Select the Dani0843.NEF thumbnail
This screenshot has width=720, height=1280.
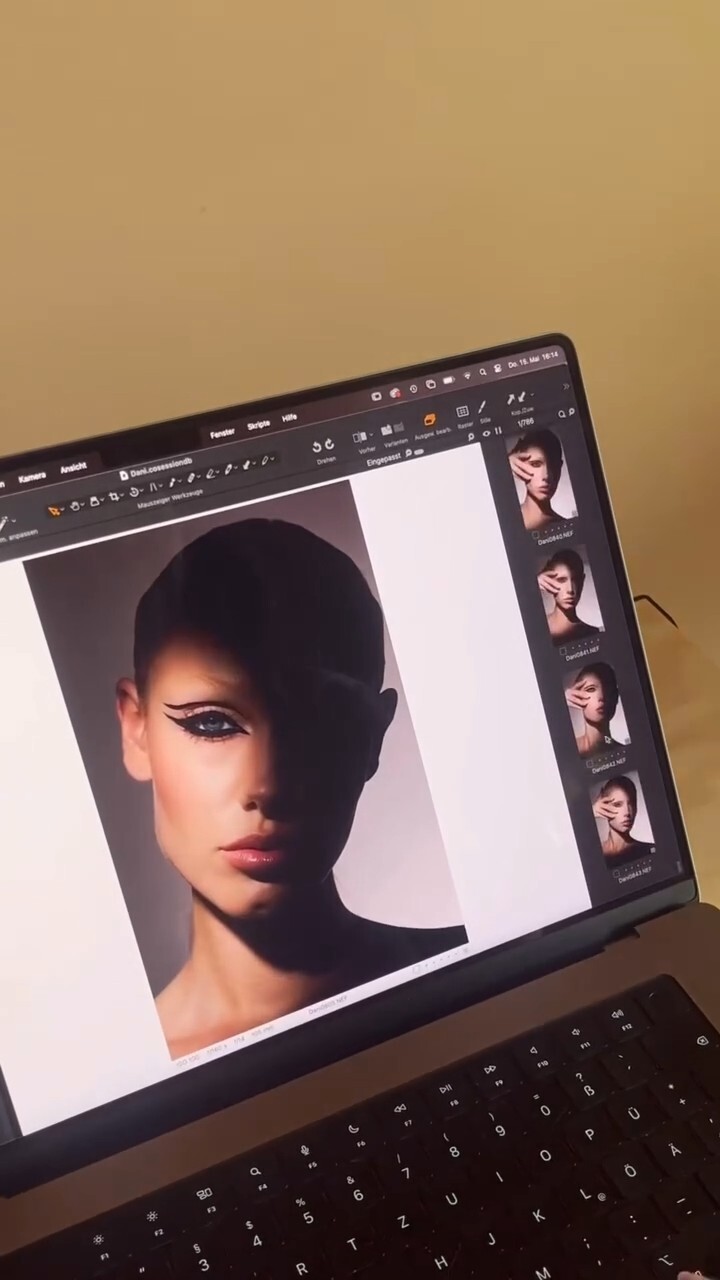[x=621, y=820]
